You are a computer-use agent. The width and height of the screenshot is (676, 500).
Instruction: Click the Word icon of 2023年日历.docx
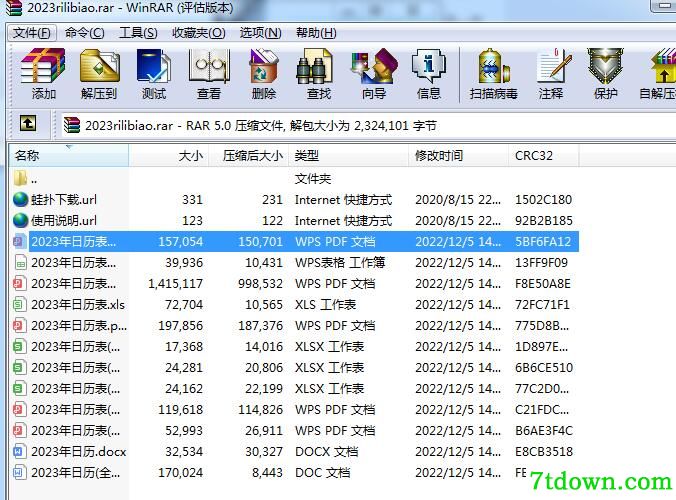pos(20,451)
